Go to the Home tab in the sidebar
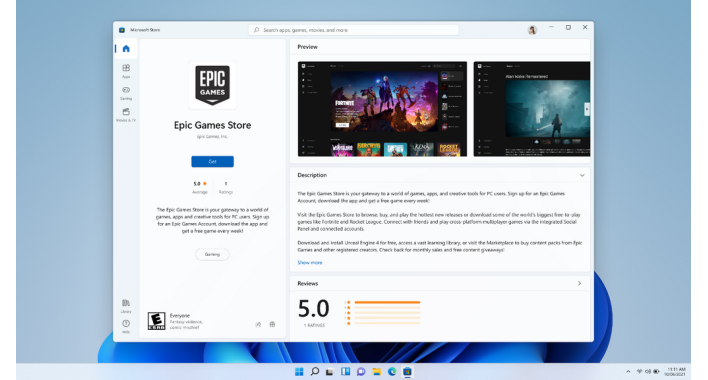The width and height of the screenshot is (708, 380). (126, 49)
